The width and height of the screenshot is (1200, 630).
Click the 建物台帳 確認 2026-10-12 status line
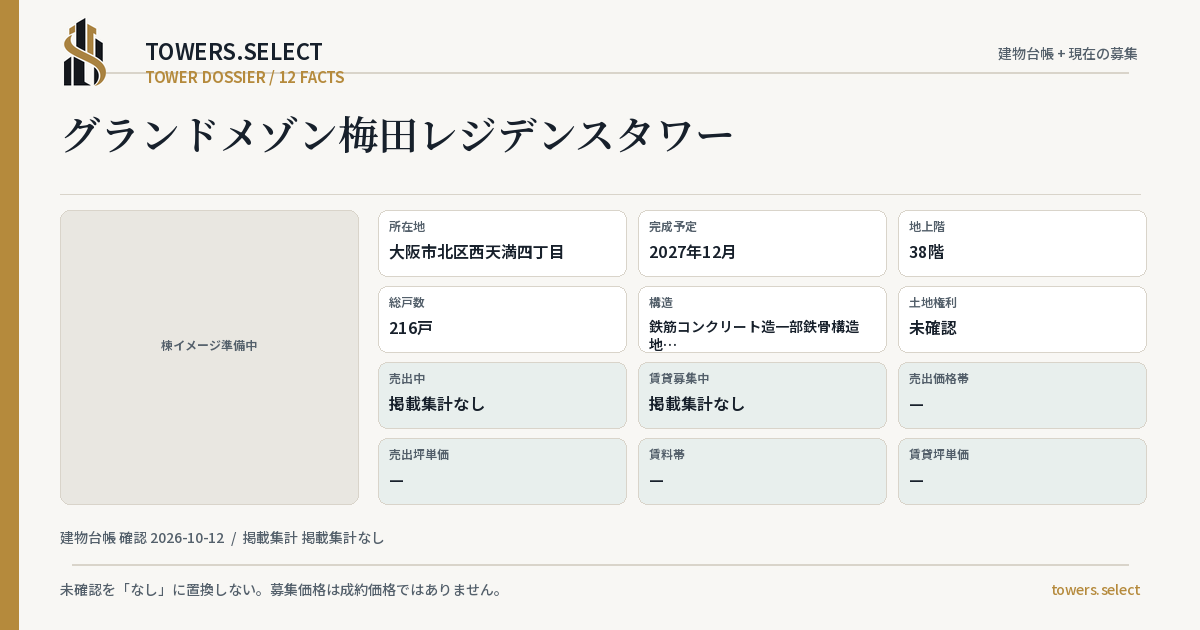pyautogui.click(x=222, y=537)
